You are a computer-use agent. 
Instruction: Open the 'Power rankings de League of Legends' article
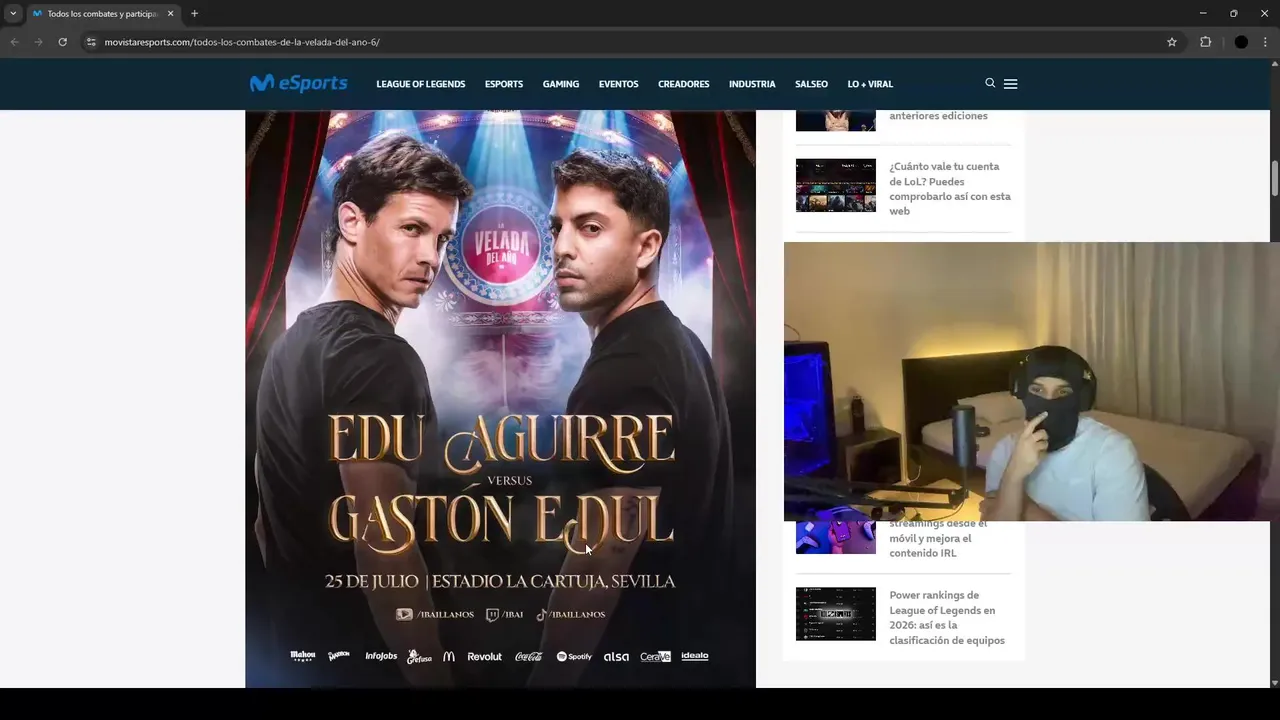click(947, 618)
